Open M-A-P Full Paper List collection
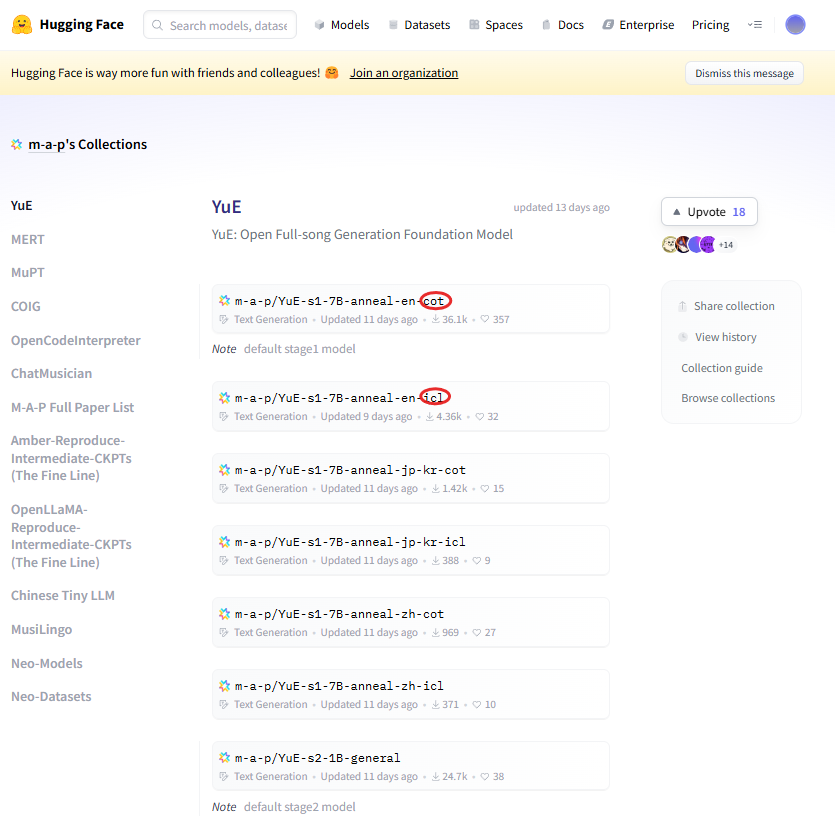 [72, 408]
